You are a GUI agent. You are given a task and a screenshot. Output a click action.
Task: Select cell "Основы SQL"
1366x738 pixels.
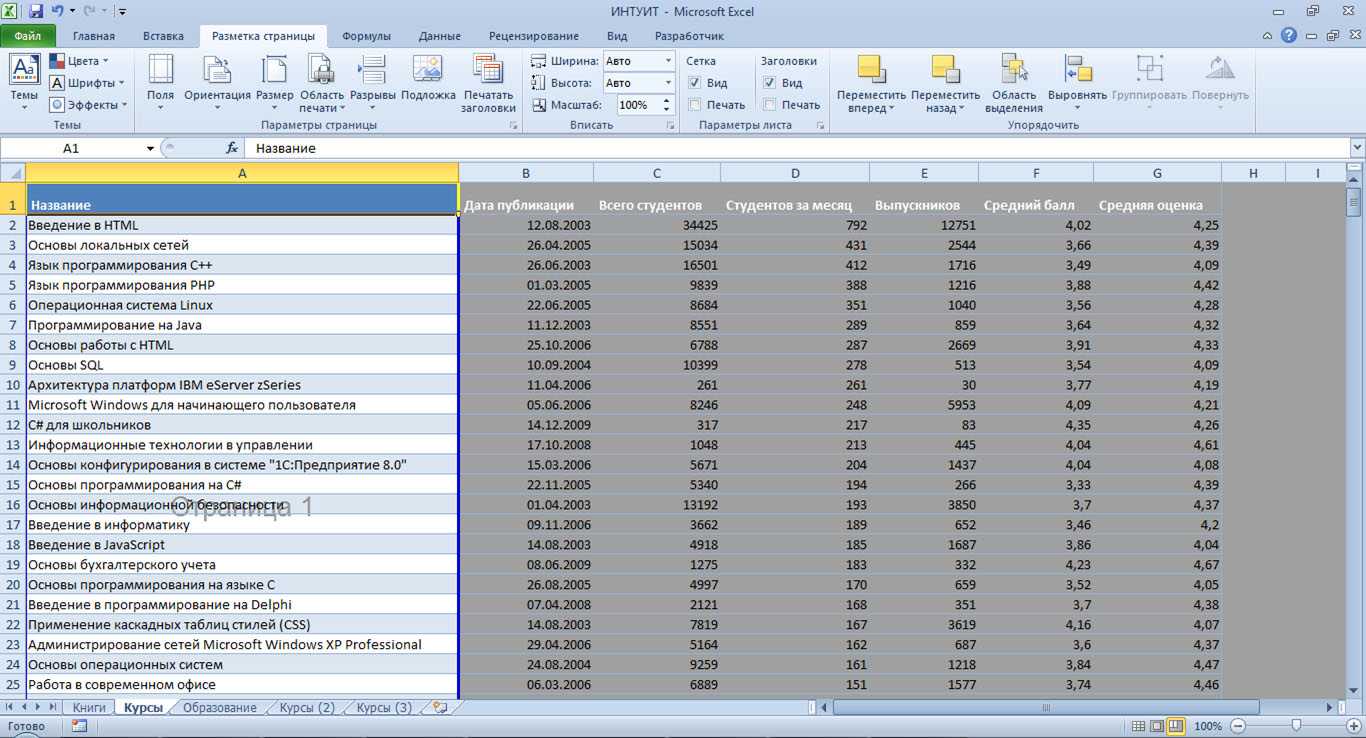242,365
